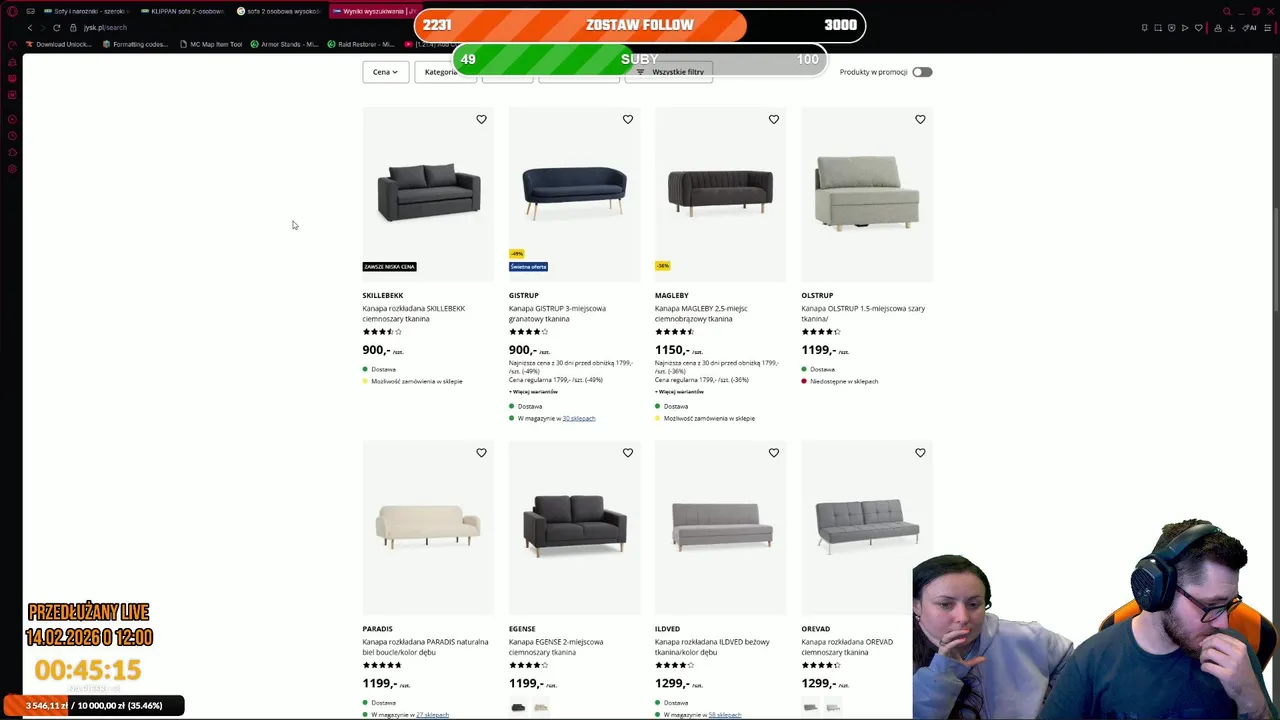Click Kanapa EGENSE 2-miejscowa title
The width and height of the screenshot is (1280, 720).
pyautogui.click(x=556, y=647)
